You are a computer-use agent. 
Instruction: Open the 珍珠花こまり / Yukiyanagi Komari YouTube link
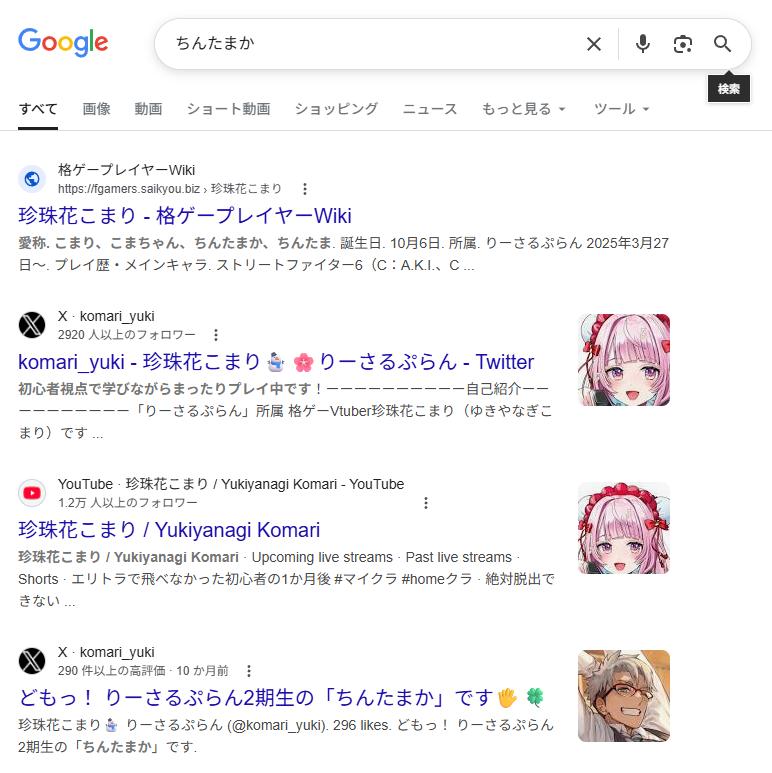(x=169, y=530)
